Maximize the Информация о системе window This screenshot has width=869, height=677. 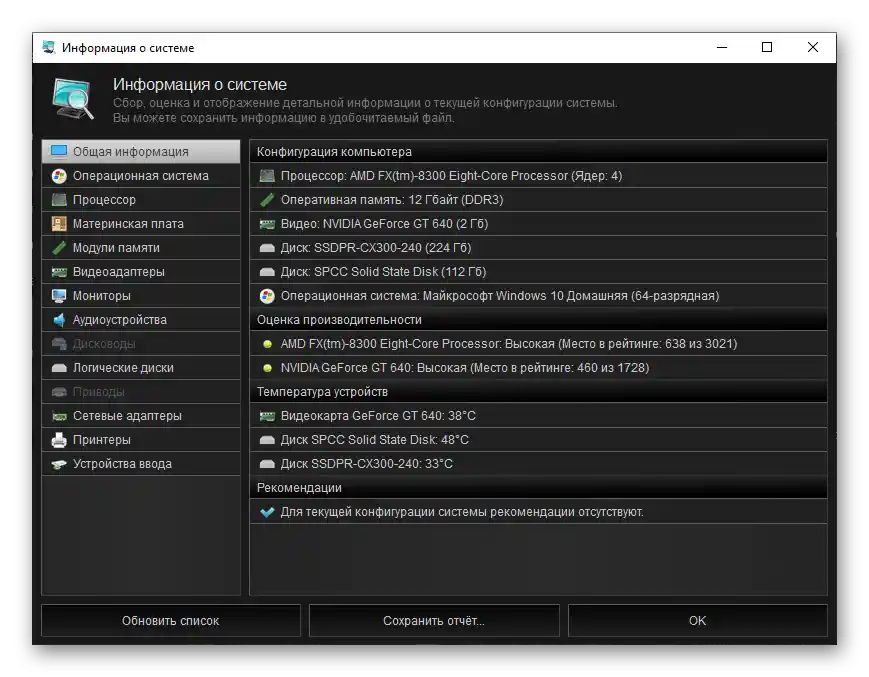coord(767,47)
